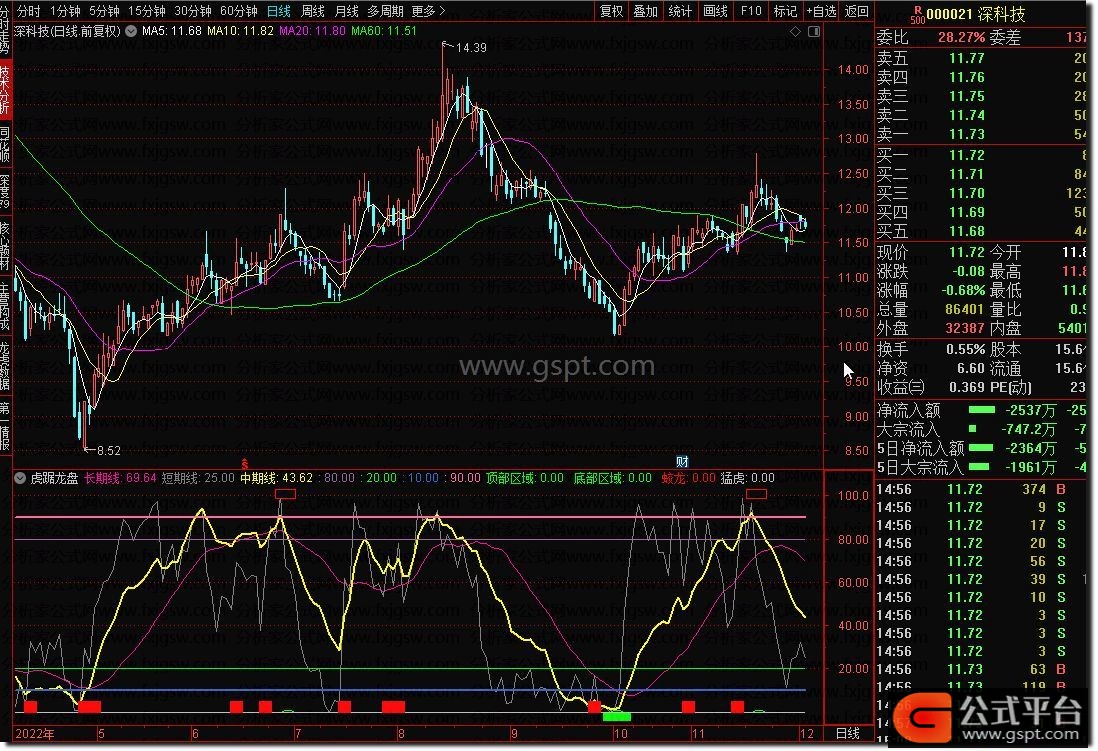Activate the 画线 drawing tool

pos(715,11)
